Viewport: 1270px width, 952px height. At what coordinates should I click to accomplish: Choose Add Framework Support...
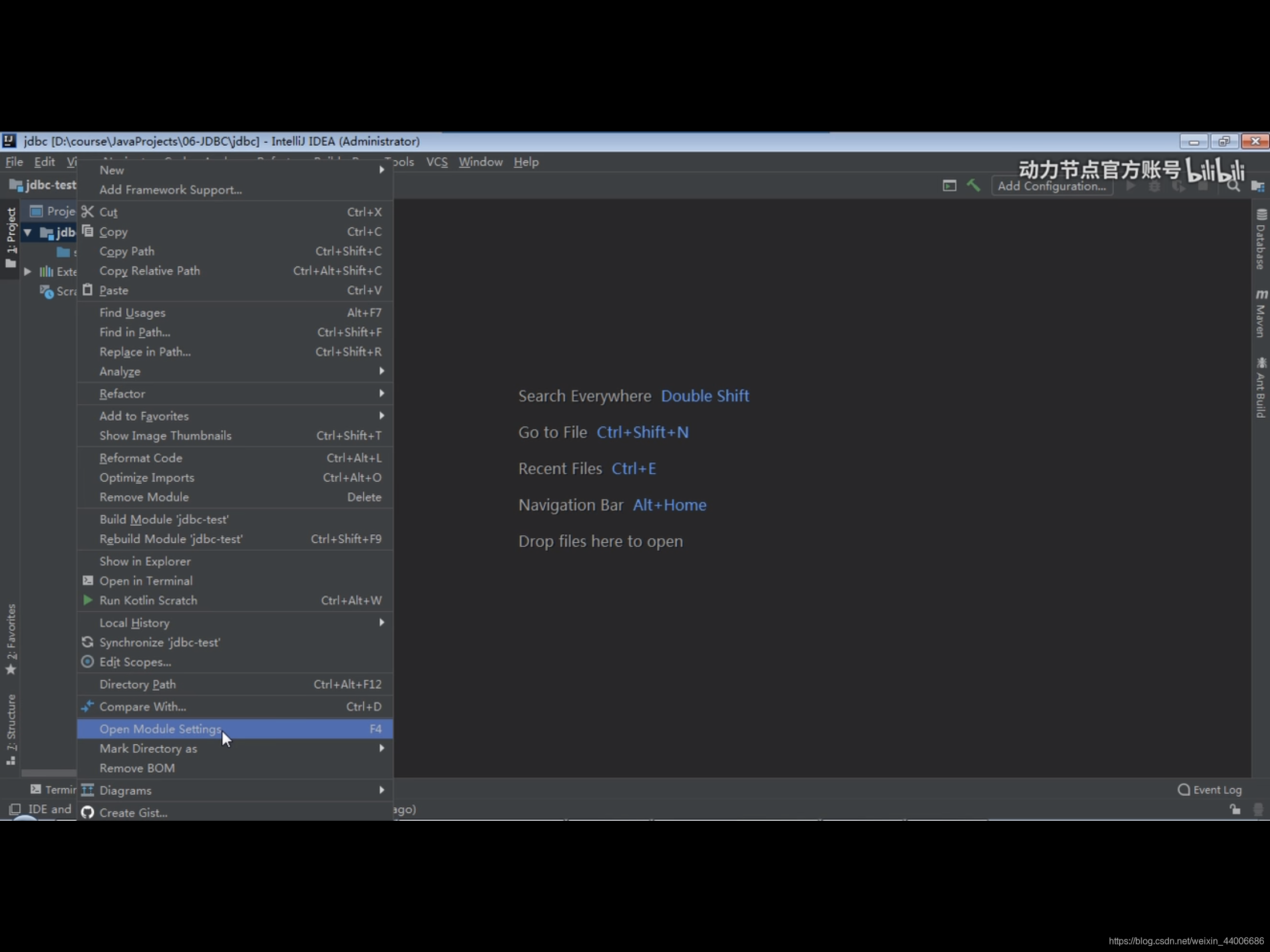pos(235,189)
